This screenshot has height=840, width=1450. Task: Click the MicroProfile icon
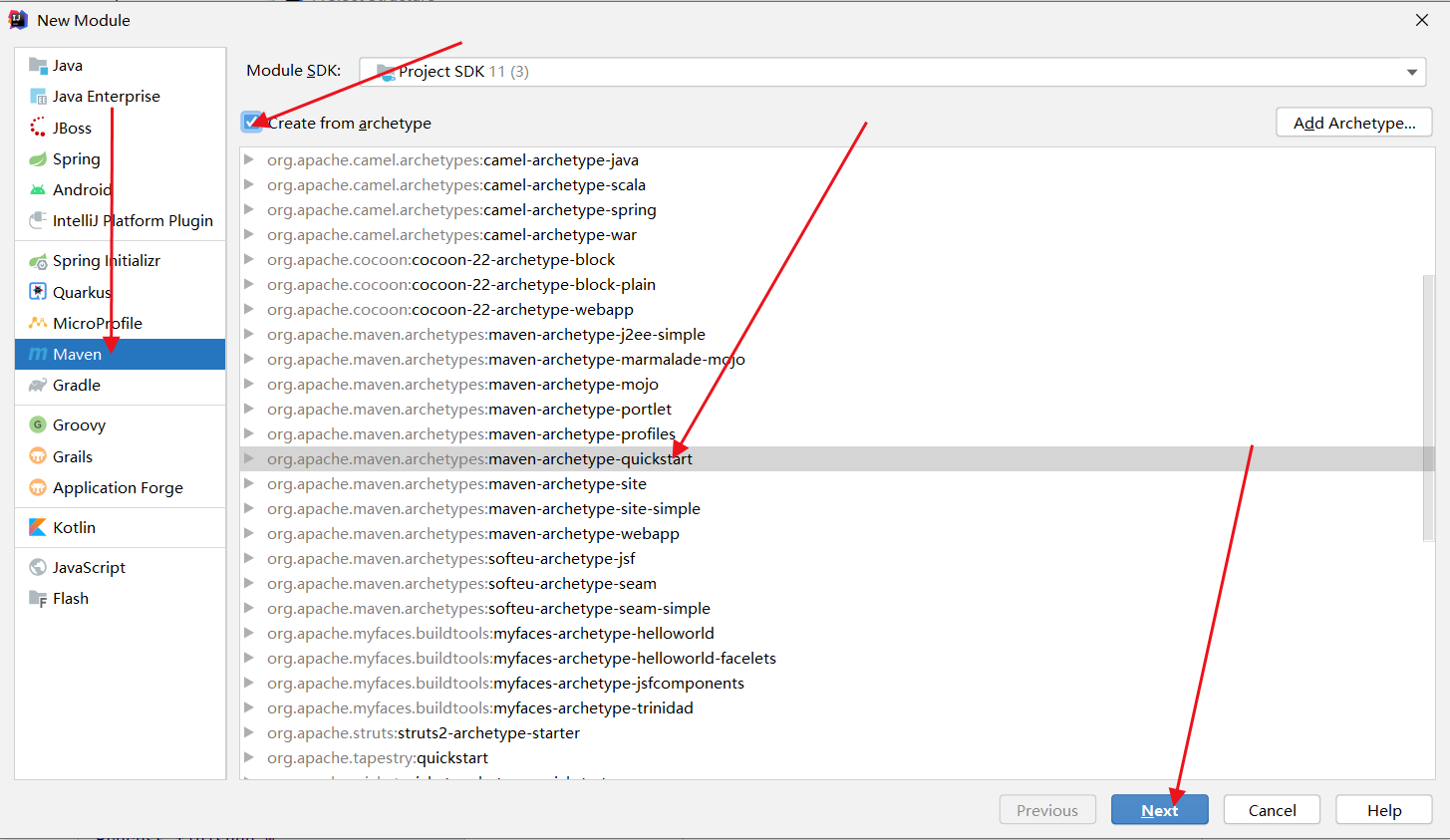(38, 323)
